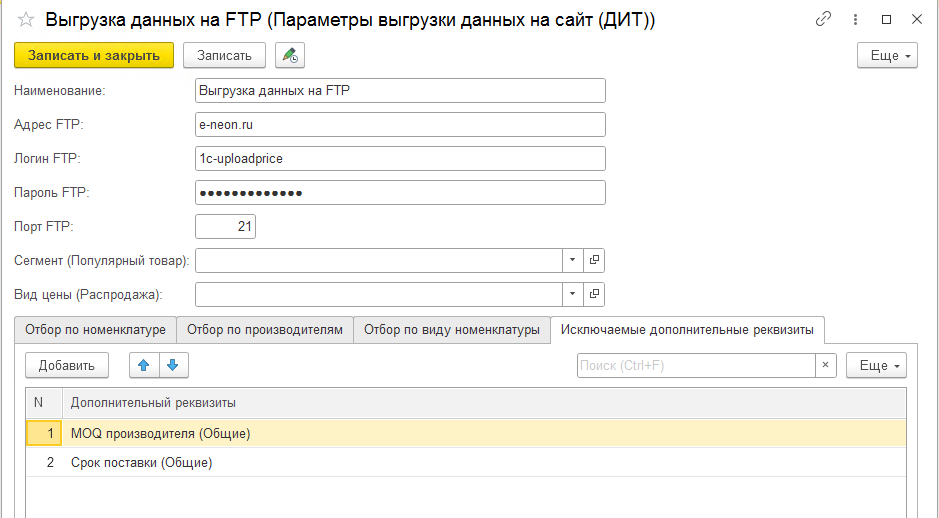939x518 pixels.
Task: Switch to Отбор по производителям tab
Action: click(265, 330)
